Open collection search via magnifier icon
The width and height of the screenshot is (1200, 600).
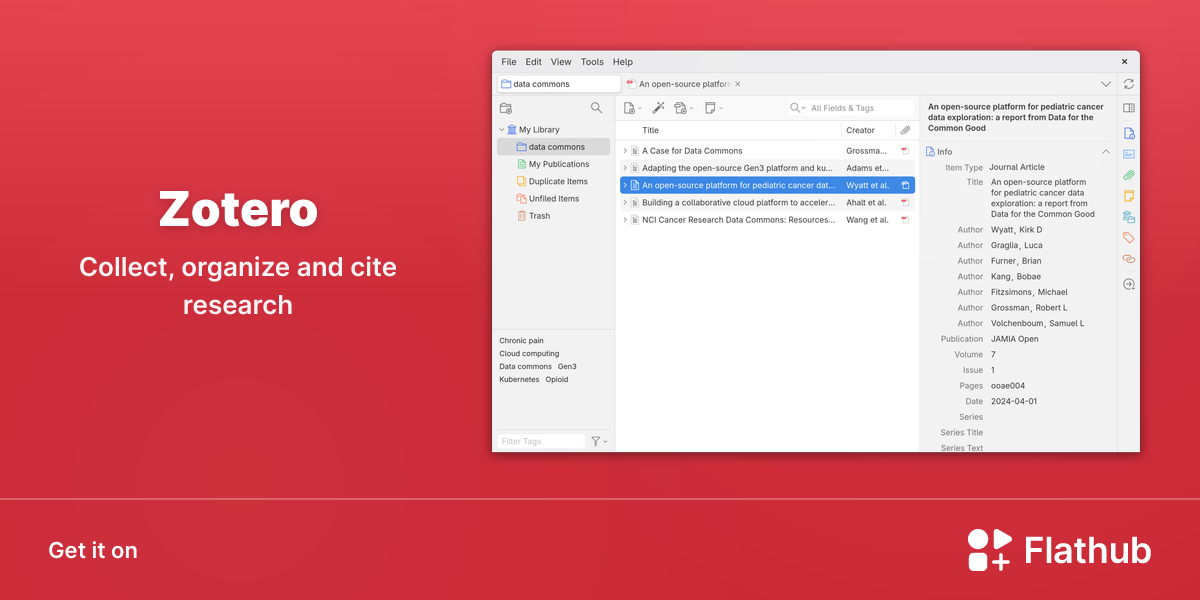click(597, 108)
